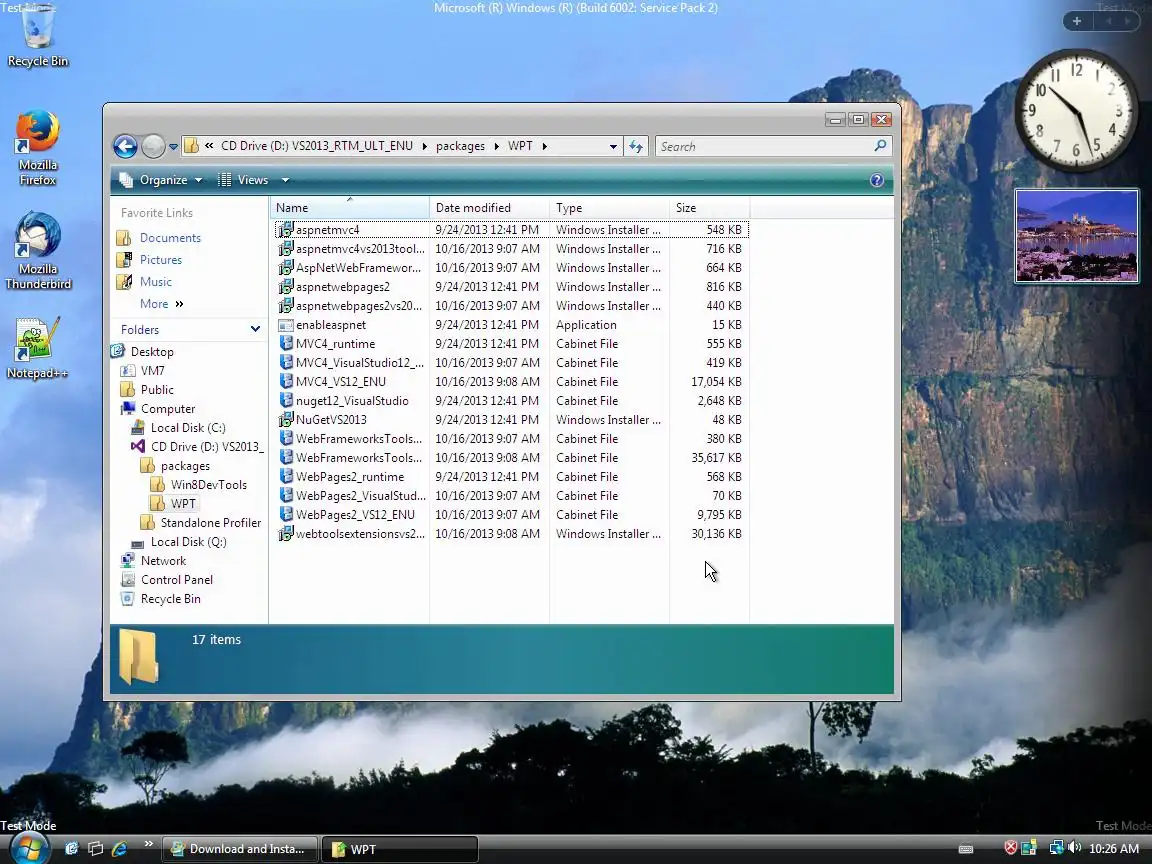
Task: Click the Switch between windows Quick Launch icon
Action: click(x=96, y=849)
